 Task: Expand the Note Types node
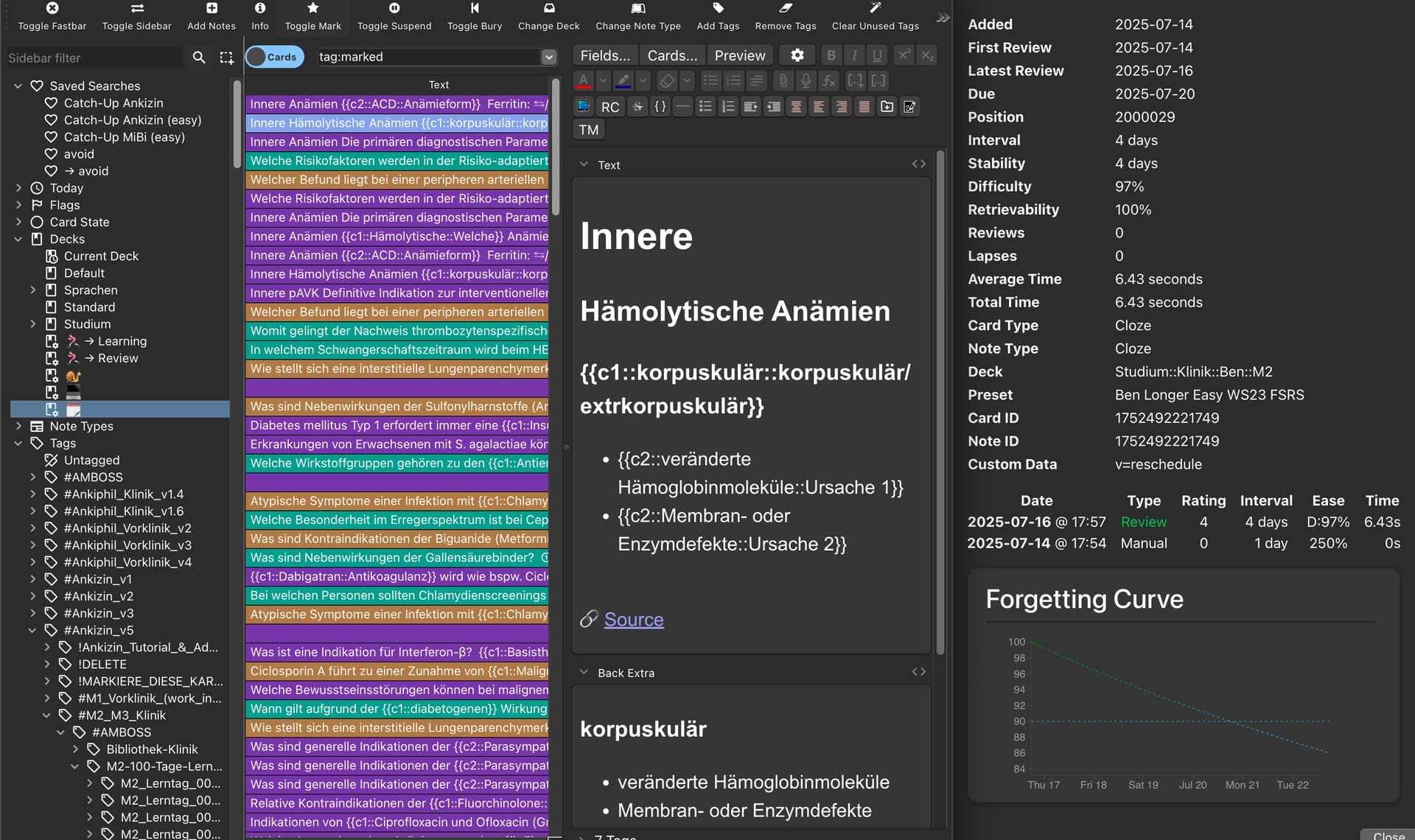pyautogui.click(x=18, y=426)
